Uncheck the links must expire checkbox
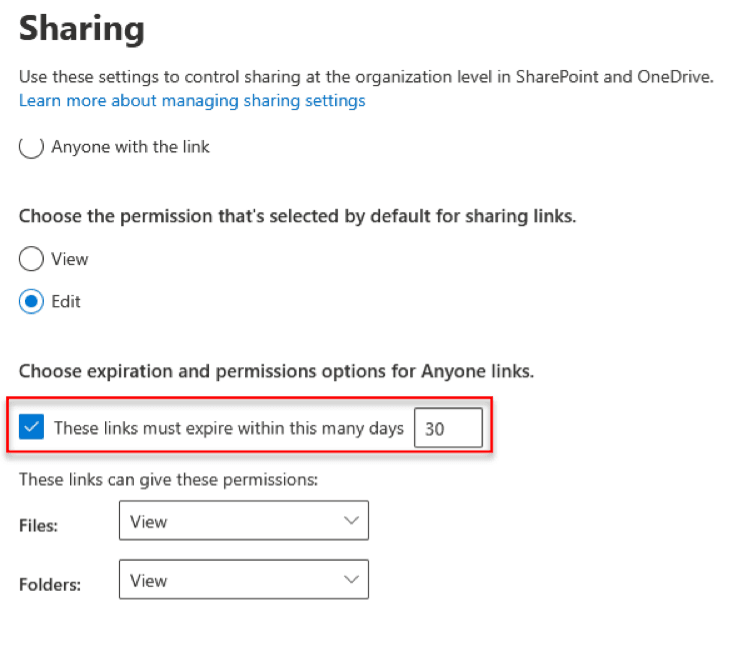Viewport: 740px width, 663px height. 32,428
